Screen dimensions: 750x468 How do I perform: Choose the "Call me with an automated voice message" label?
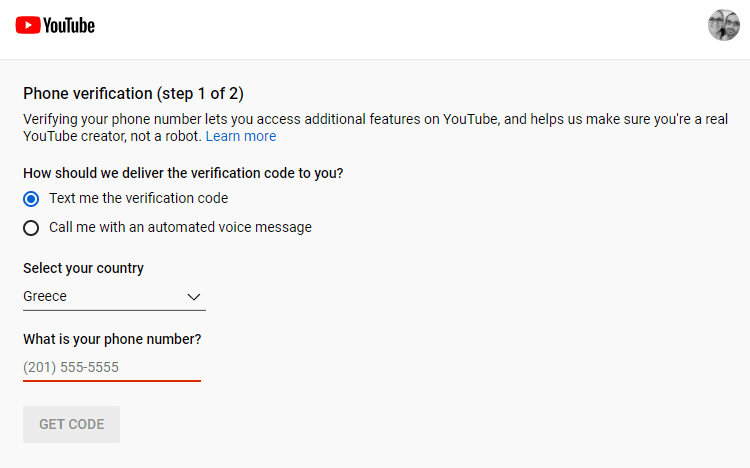[180, 227]
